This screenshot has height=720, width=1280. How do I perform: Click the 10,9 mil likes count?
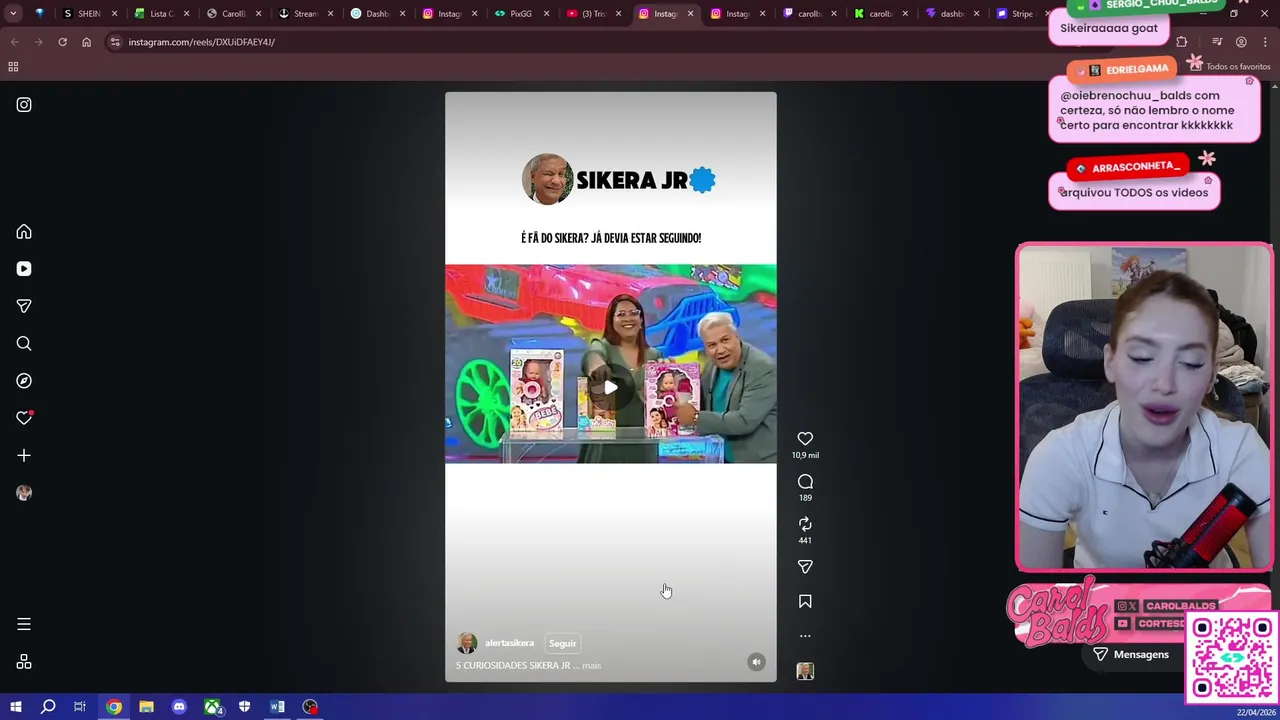(805, 455)
